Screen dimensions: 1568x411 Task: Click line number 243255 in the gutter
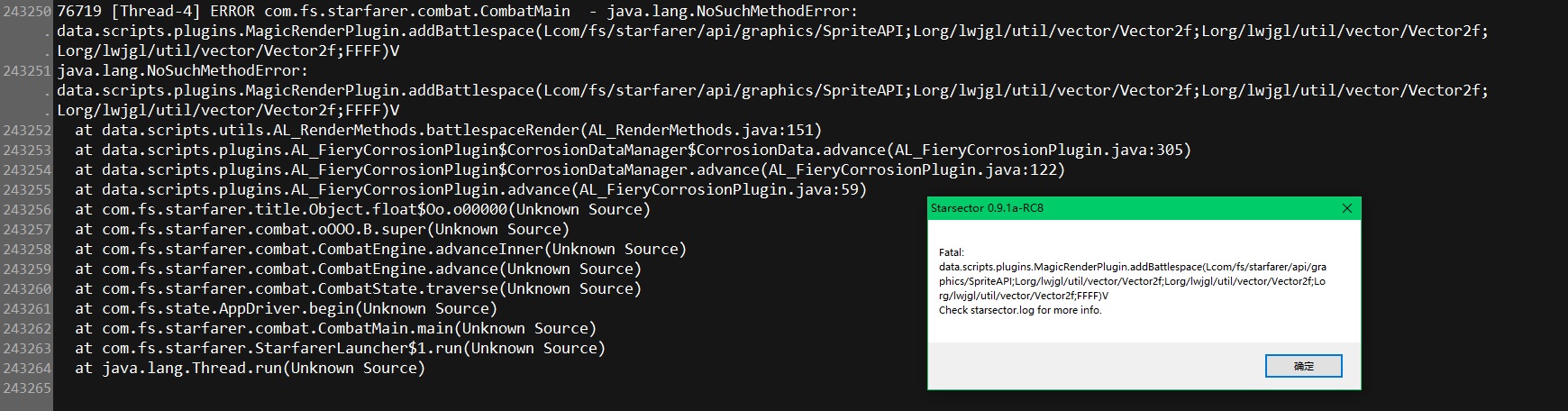coord(27,189)
